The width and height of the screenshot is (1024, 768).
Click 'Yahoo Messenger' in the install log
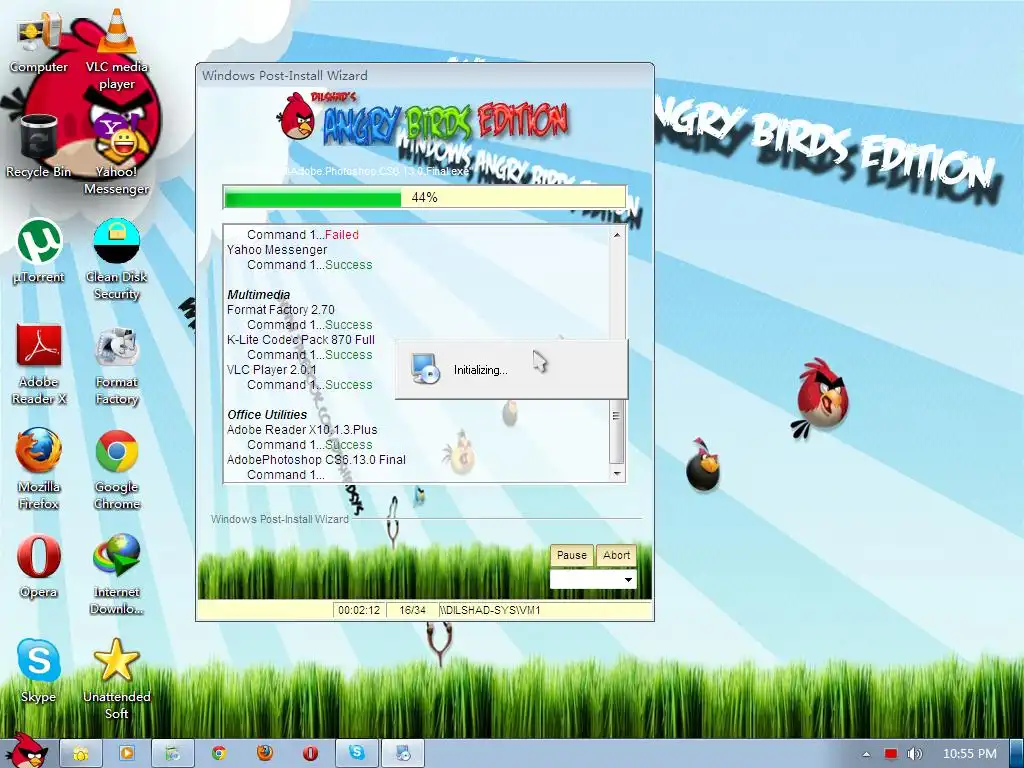click(x=277, y=249)
